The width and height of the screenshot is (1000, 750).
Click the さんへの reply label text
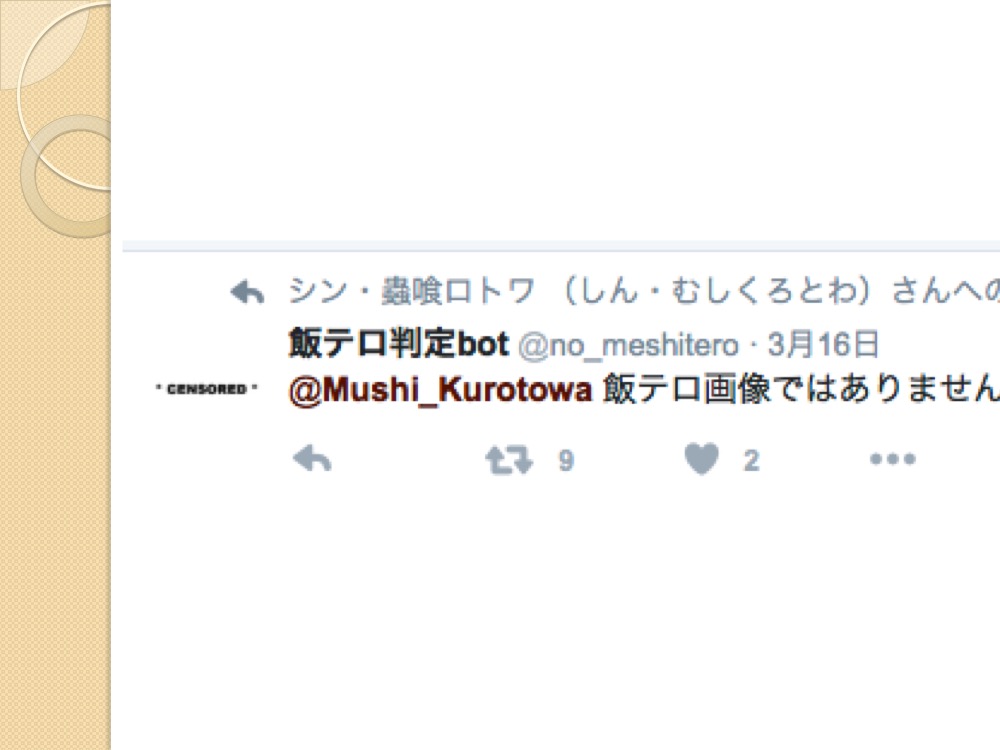tap(946, 291)
